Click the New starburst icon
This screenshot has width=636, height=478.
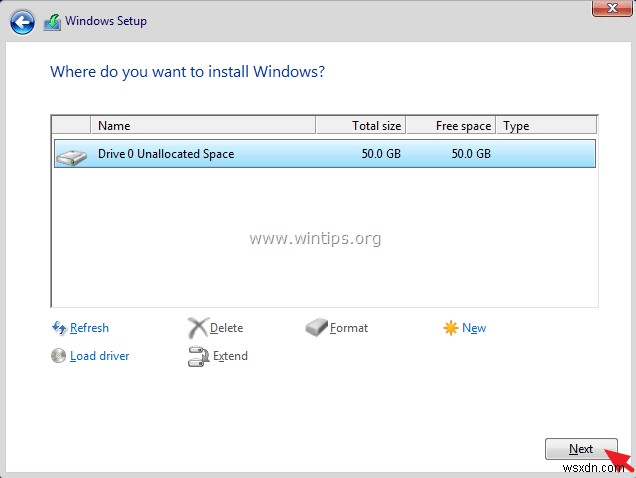coord(450,327)
